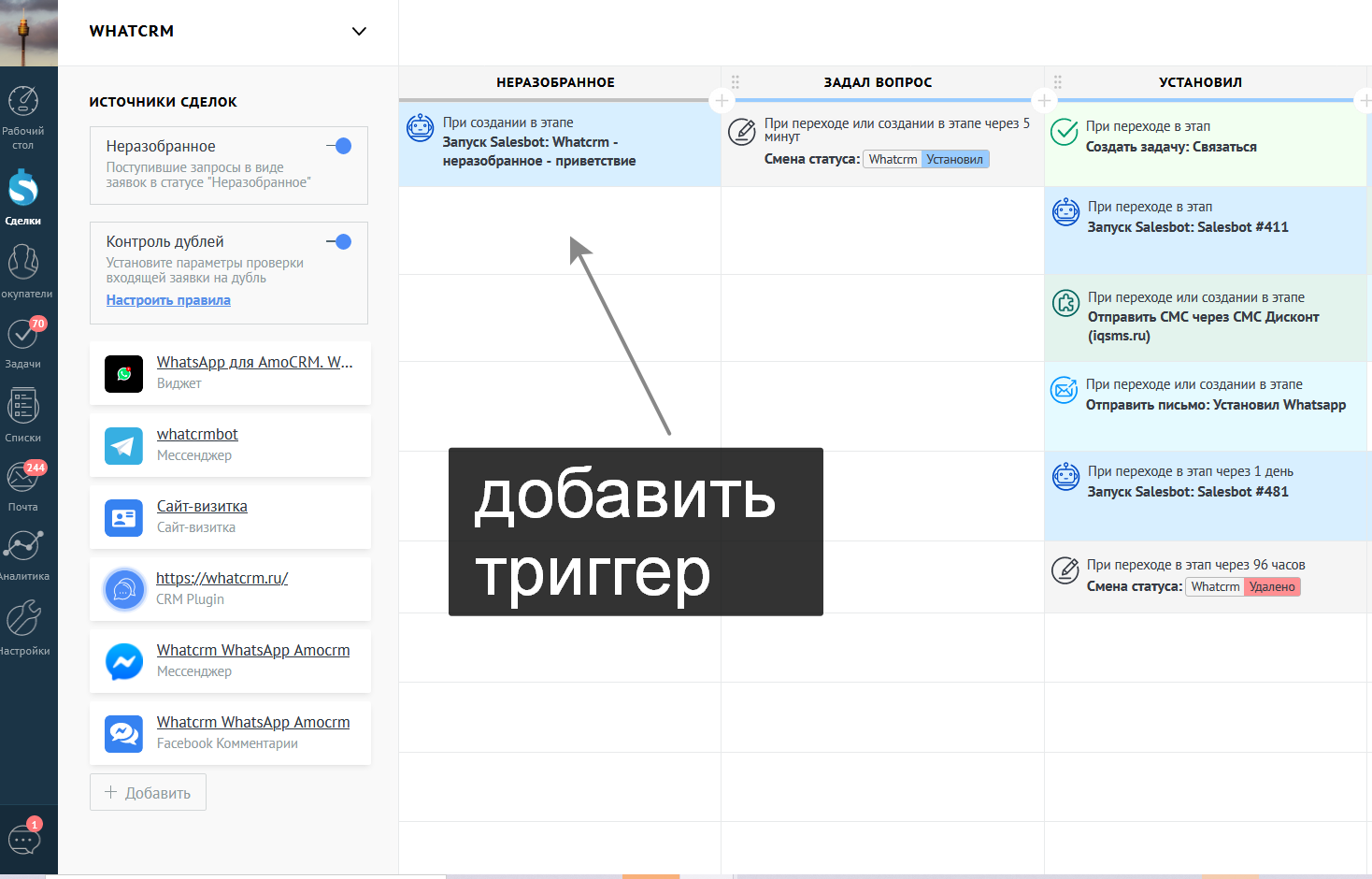Click the Установил column drag handle

click(x=1057, y=82)
